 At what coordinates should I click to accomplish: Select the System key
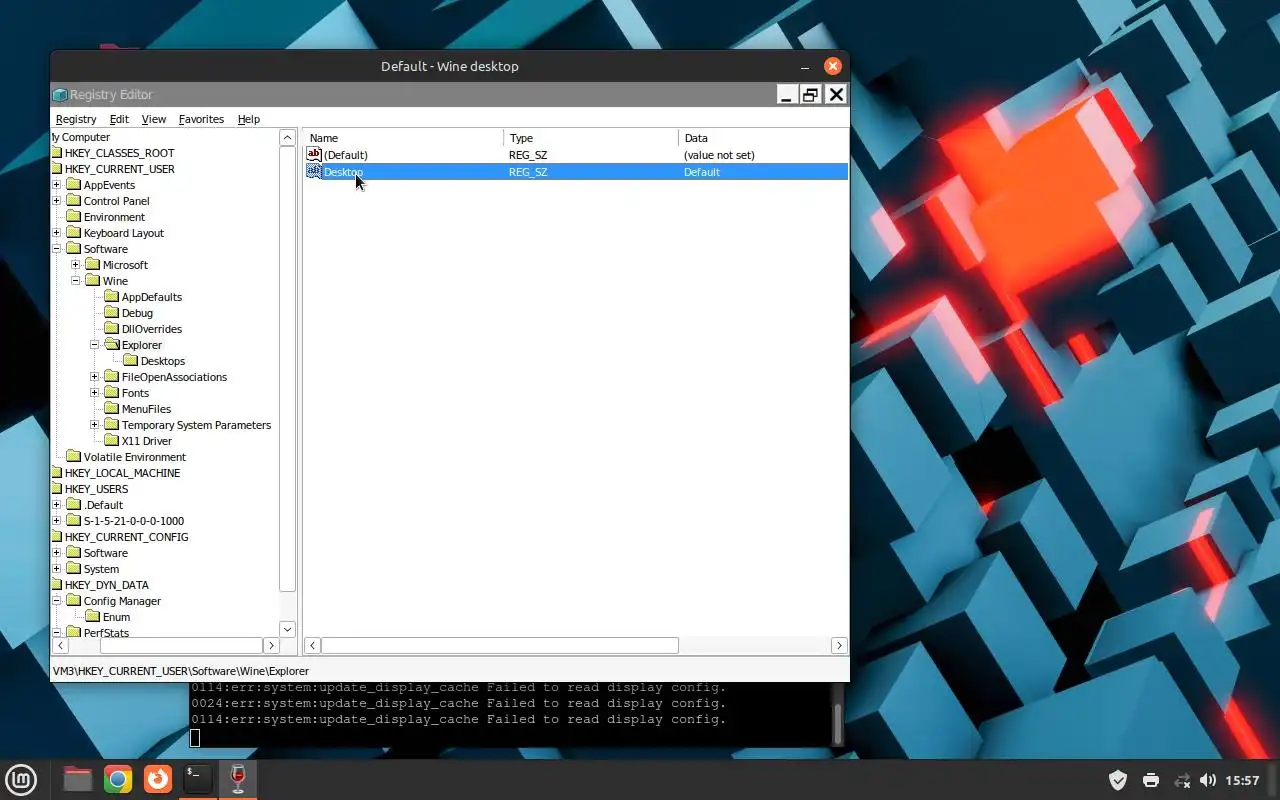coord(101,569)
